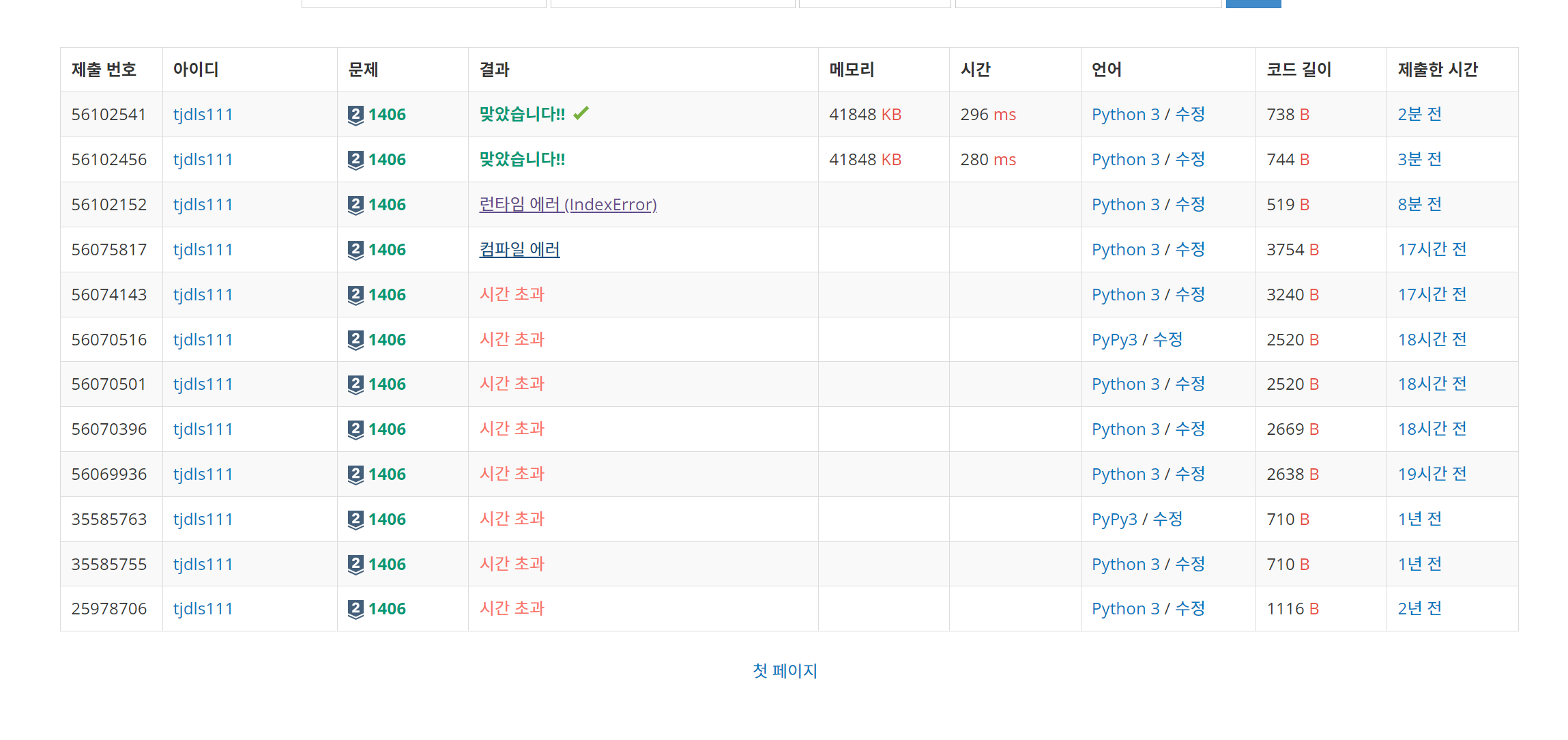Screen dimensions: 1568x740
Task: Open 런타임 에러 (IndexError) result link
Action: pos(568,205)
